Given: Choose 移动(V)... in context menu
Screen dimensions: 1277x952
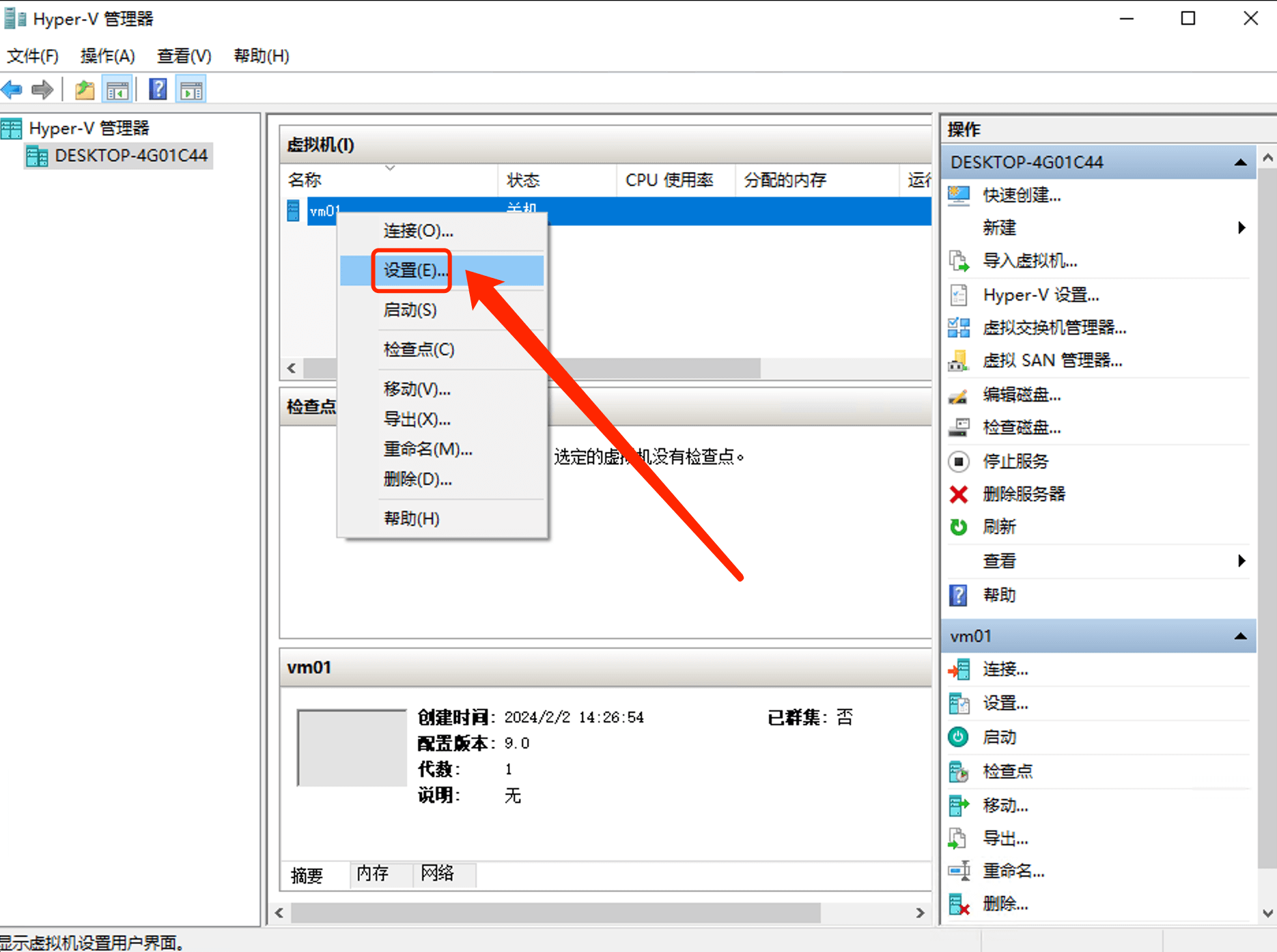Looking at the screenshot, I should point(443,389).
